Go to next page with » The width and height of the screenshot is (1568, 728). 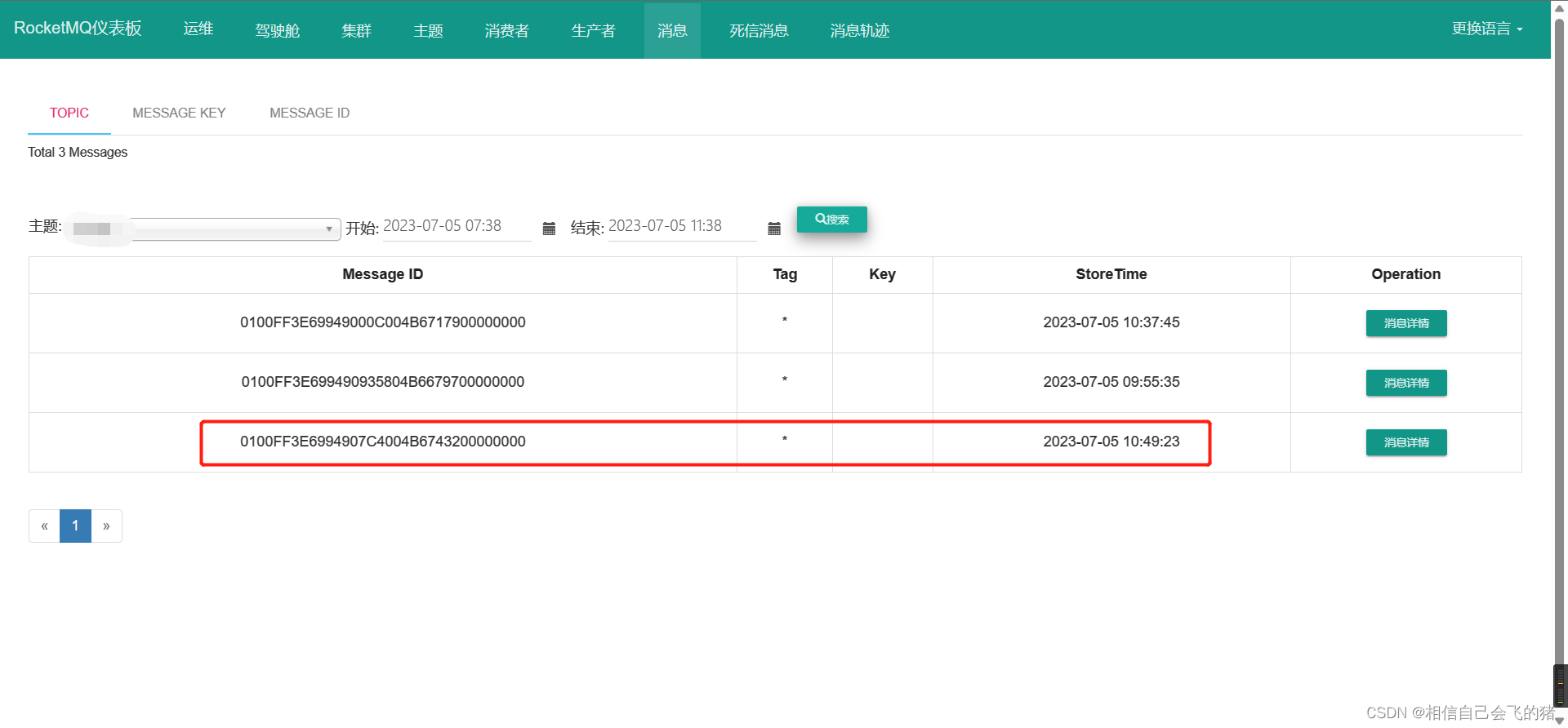pos(106,526)
